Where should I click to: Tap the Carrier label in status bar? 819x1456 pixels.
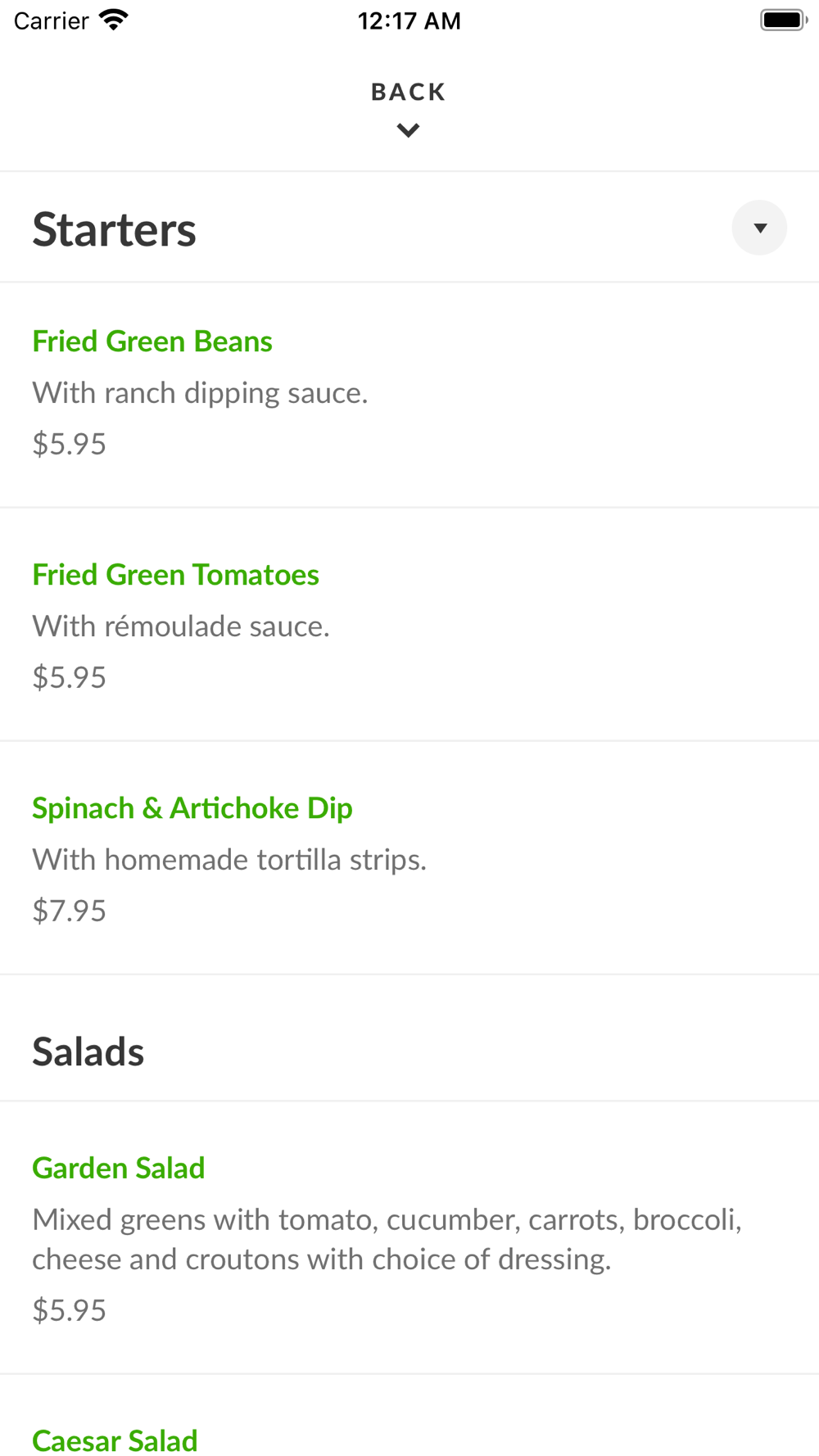click(x=51, y=20)
